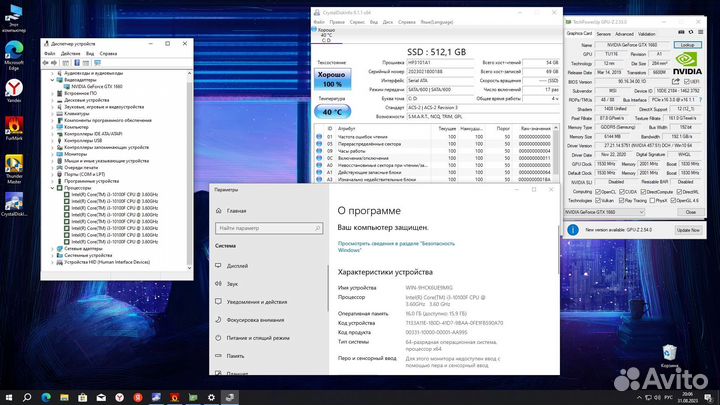This screenshot has height=405, width=720.
Task: Open the Диск menu in CrystalDiskInfo
Action: point(388,22)
